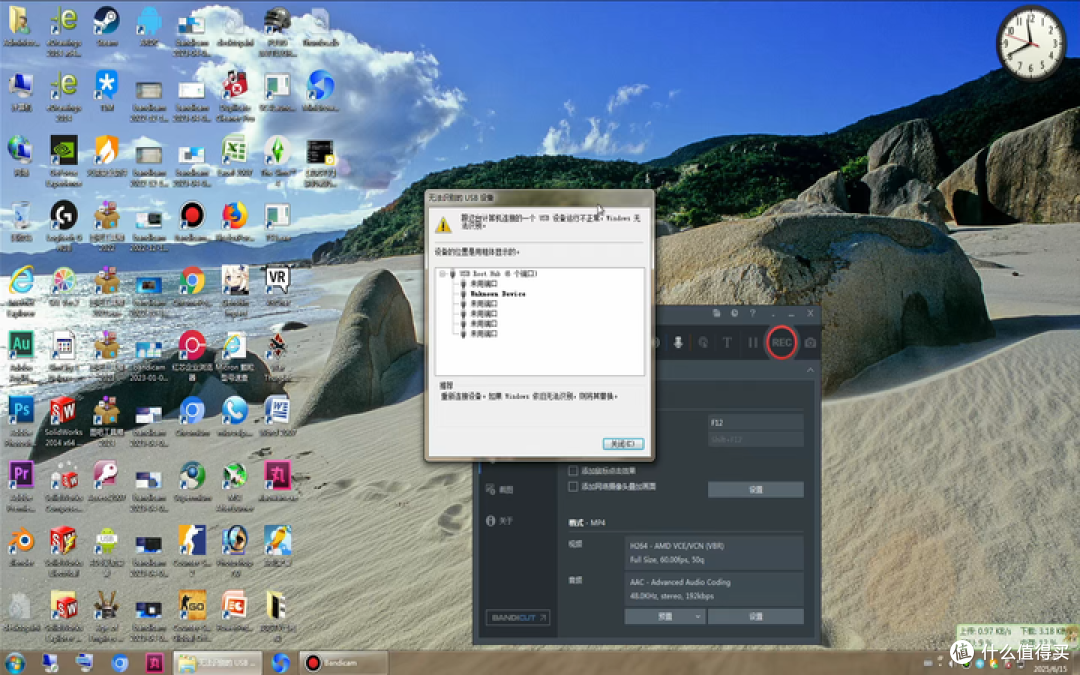Open the Excel 2007 desktop shortcut
Screen dimensions: 1080x675
(234, 156)
